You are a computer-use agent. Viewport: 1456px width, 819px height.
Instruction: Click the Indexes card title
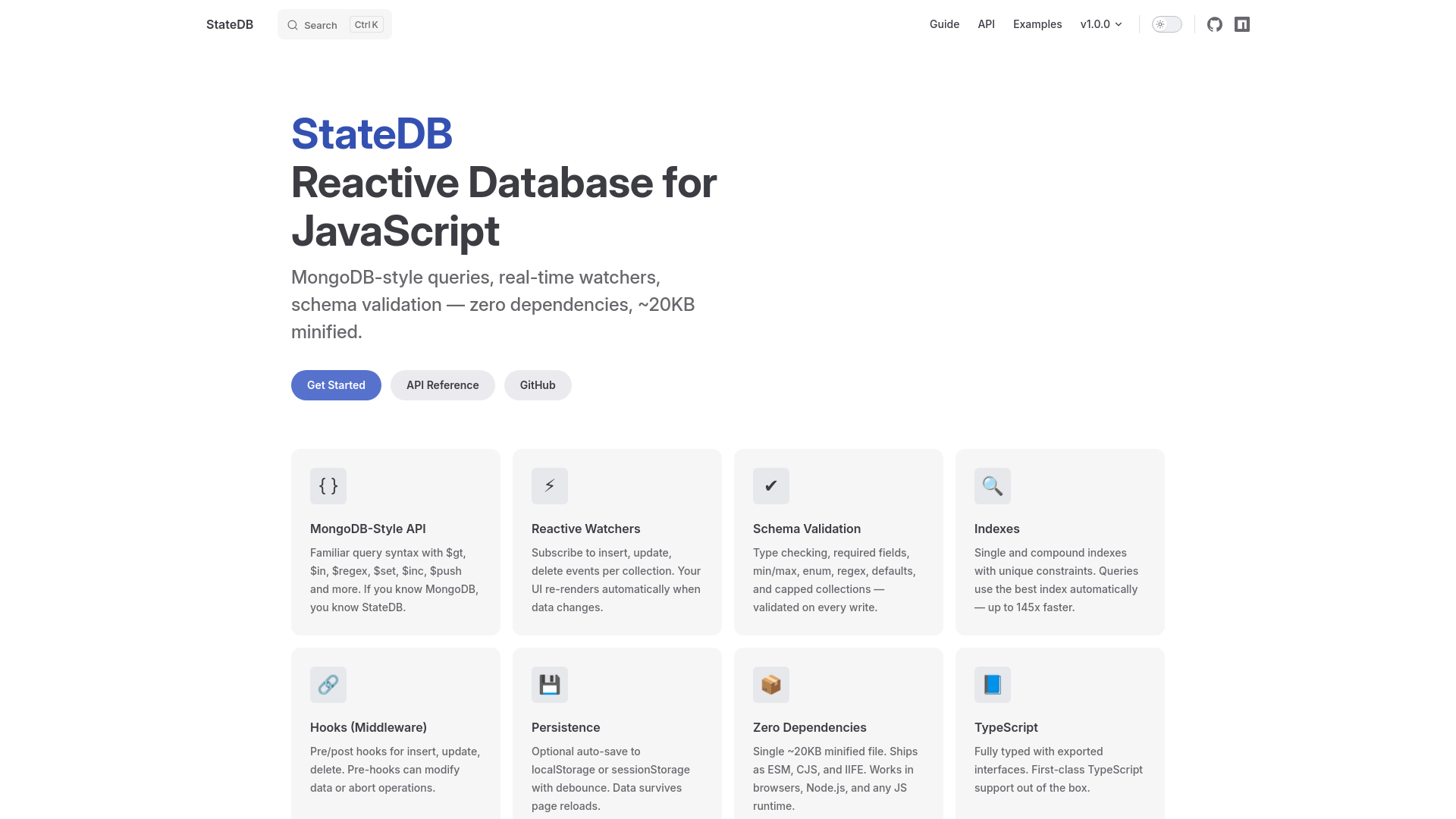coord(996,529)
